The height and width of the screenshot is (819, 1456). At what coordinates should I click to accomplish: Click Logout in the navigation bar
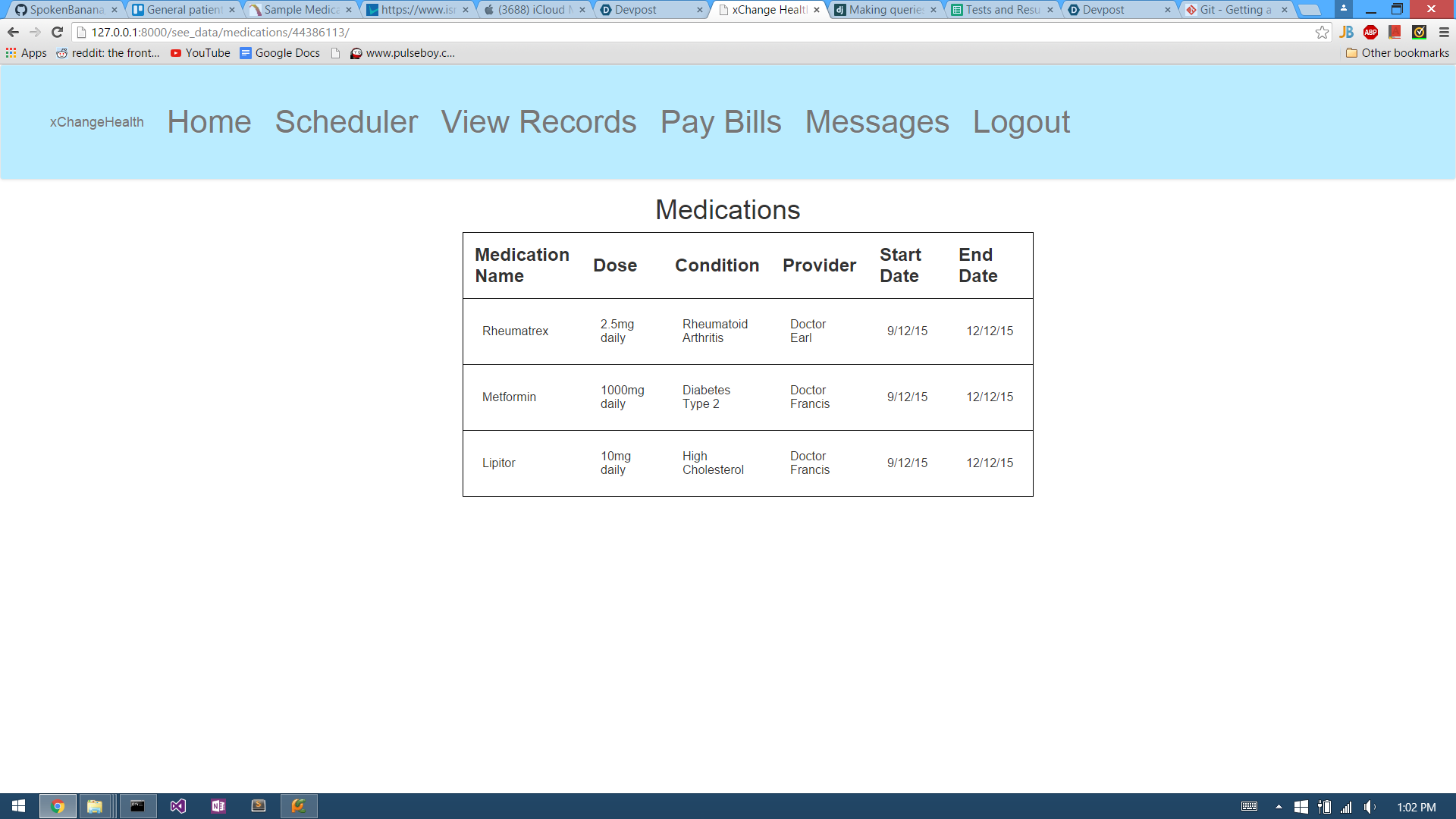(x=1021, y=122)
